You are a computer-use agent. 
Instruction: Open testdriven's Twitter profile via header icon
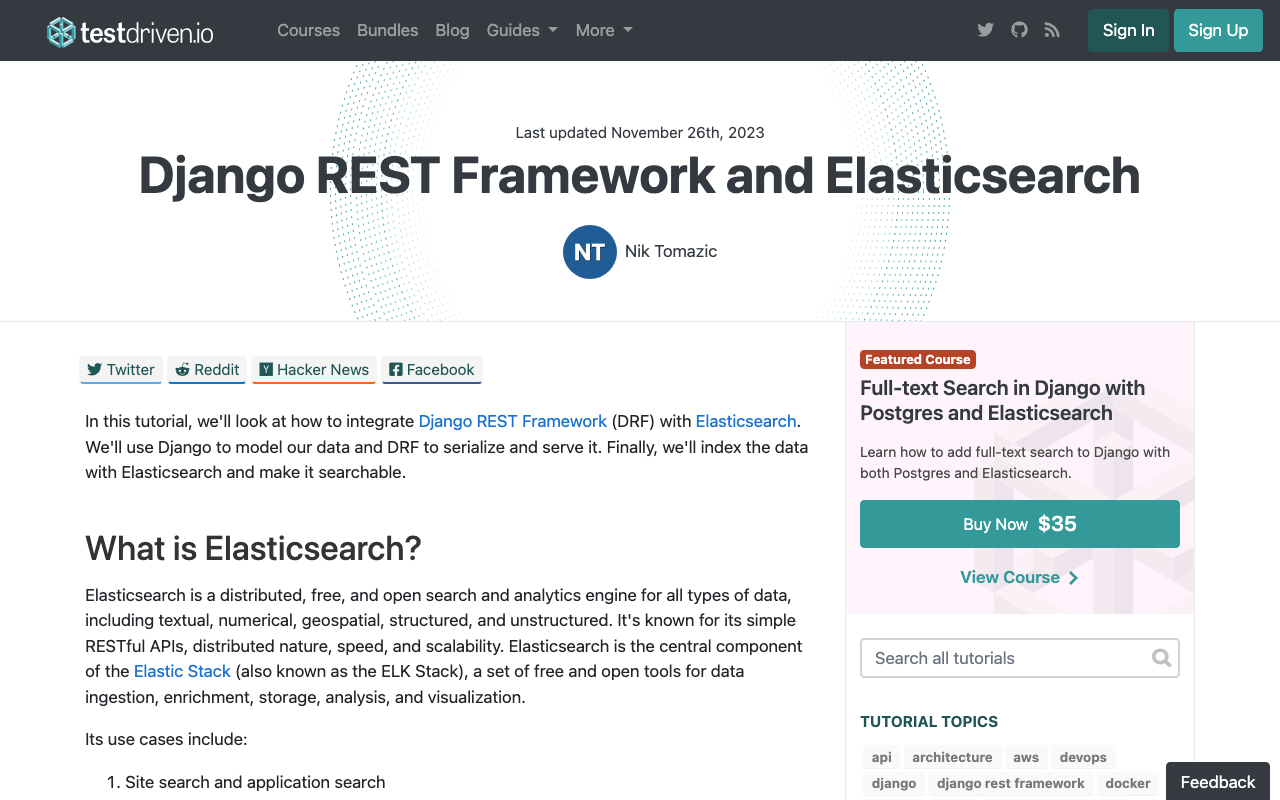[x=985, y=30]
